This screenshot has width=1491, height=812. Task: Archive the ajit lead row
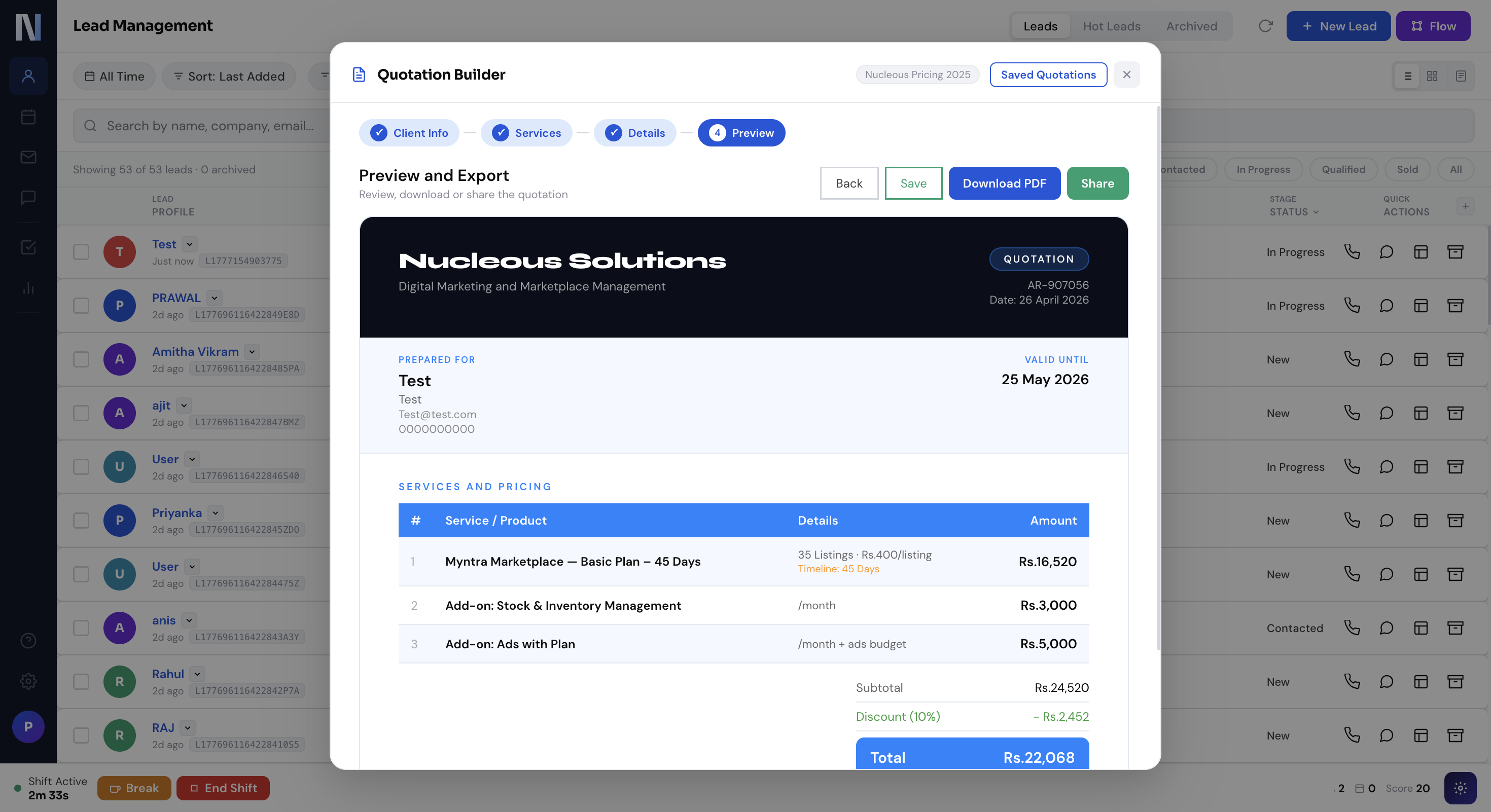pyautogui.click(x=1455, y=413)
